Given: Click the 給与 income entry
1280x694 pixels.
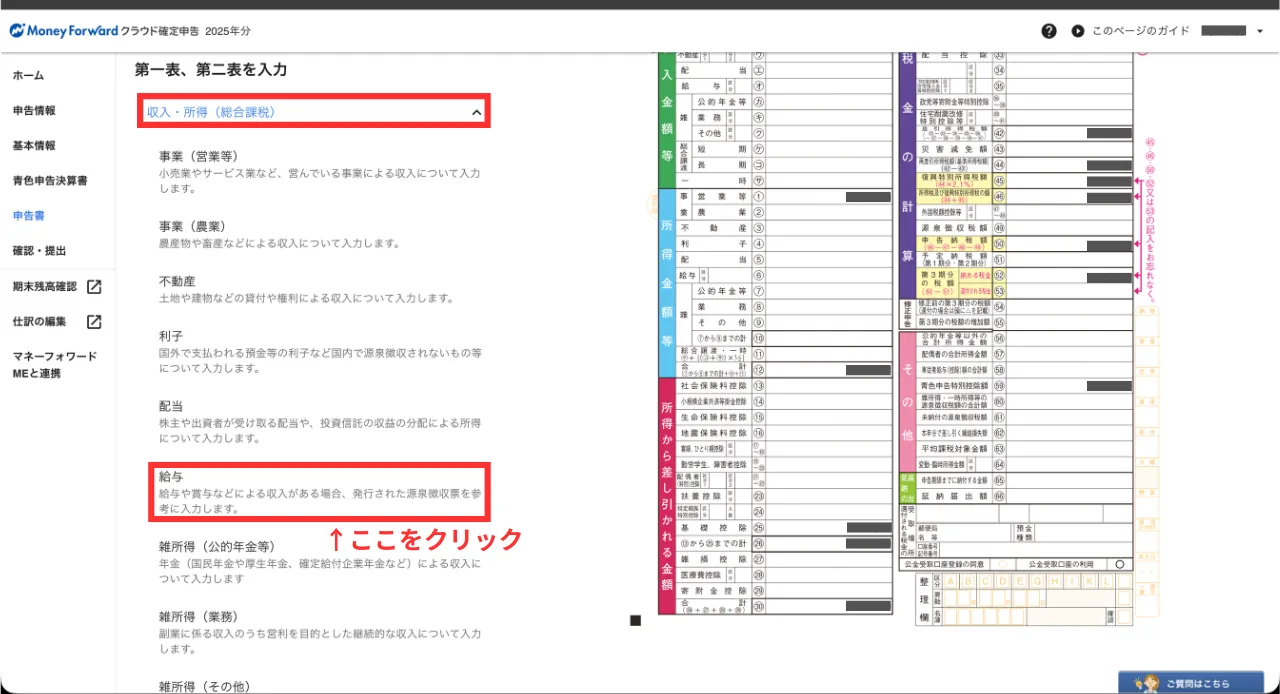Looking at the screenshot, I should point(318,492).
